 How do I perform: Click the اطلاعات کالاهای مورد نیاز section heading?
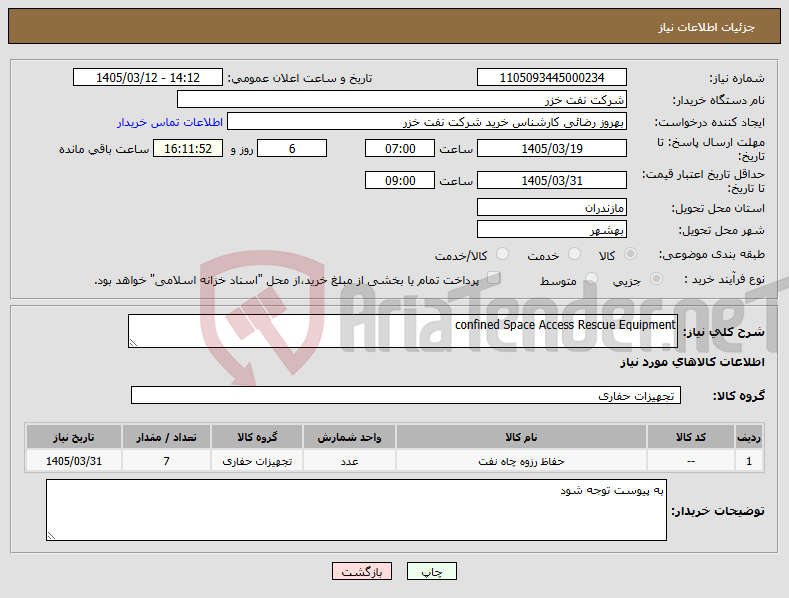(692, 362)
